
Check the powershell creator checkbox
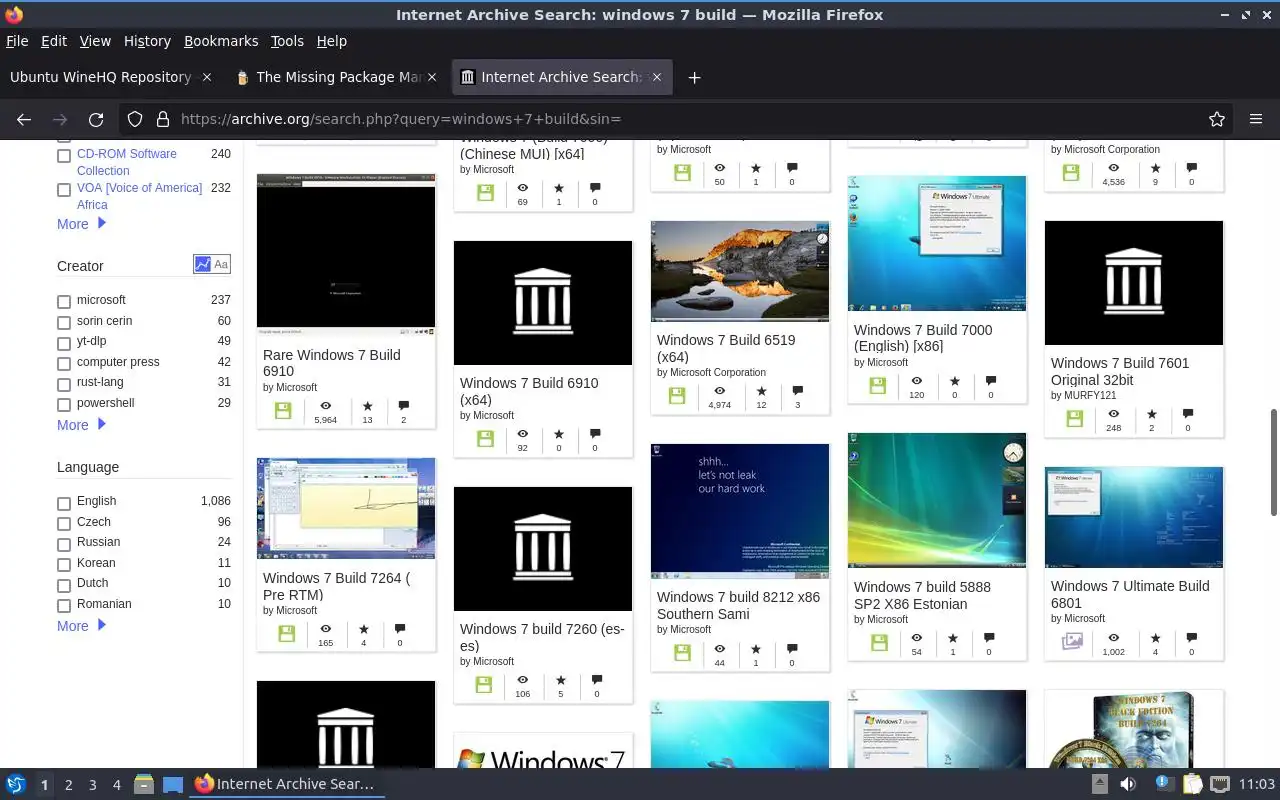pos(64,404)
